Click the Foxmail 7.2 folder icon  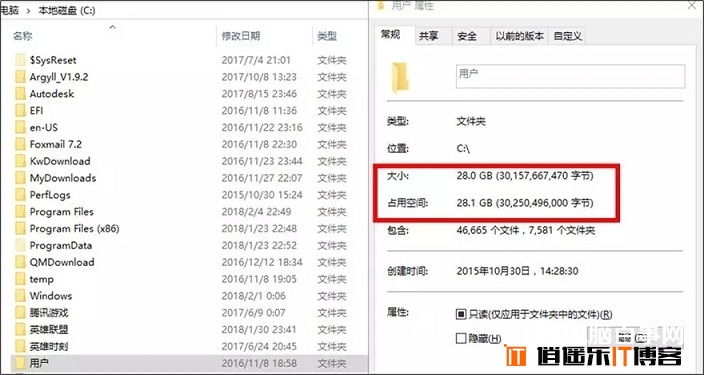pyautogui.click(x=20, y=144)
